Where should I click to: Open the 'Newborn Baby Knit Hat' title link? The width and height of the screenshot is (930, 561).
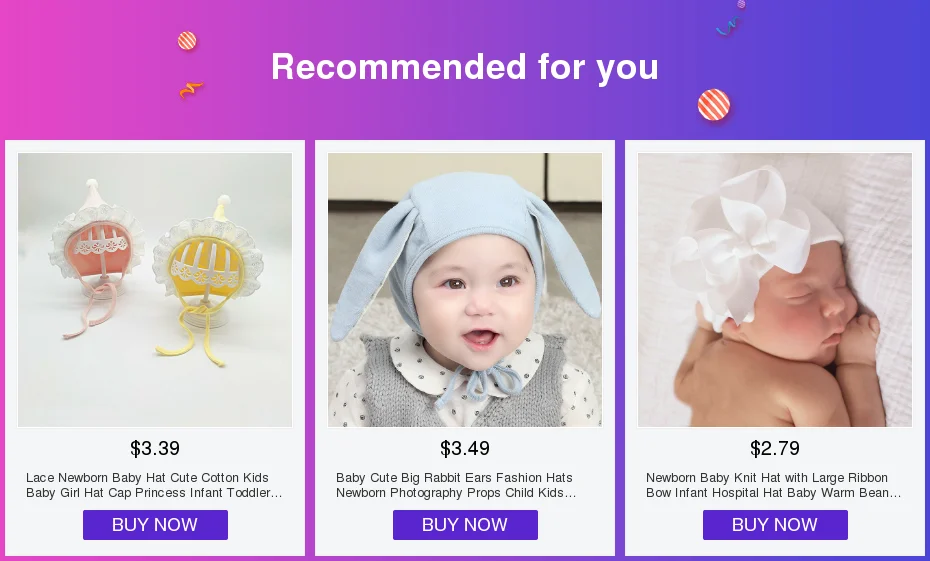[774, 485]
